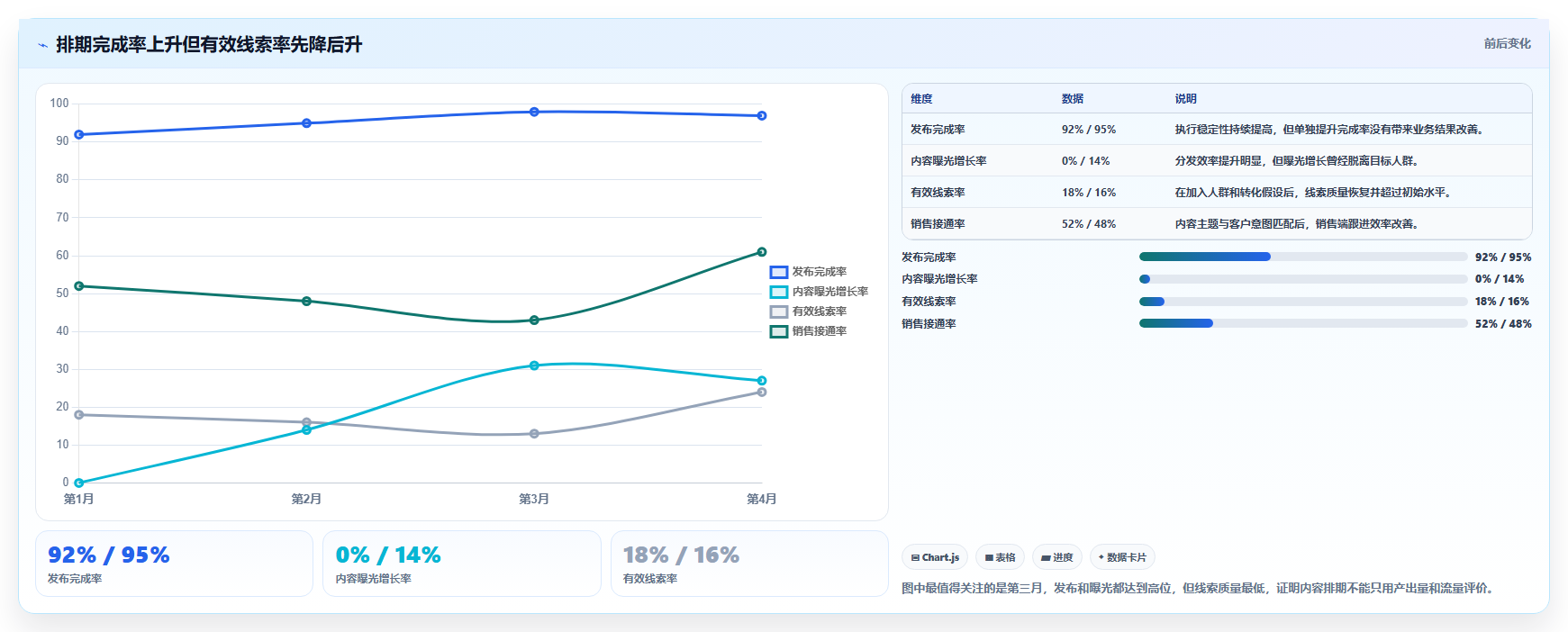Click the description starting 内容主题与客户意图匹配后
Image resolution: width=1568 pixels, height=632 pixels.
pos(1298,224)
